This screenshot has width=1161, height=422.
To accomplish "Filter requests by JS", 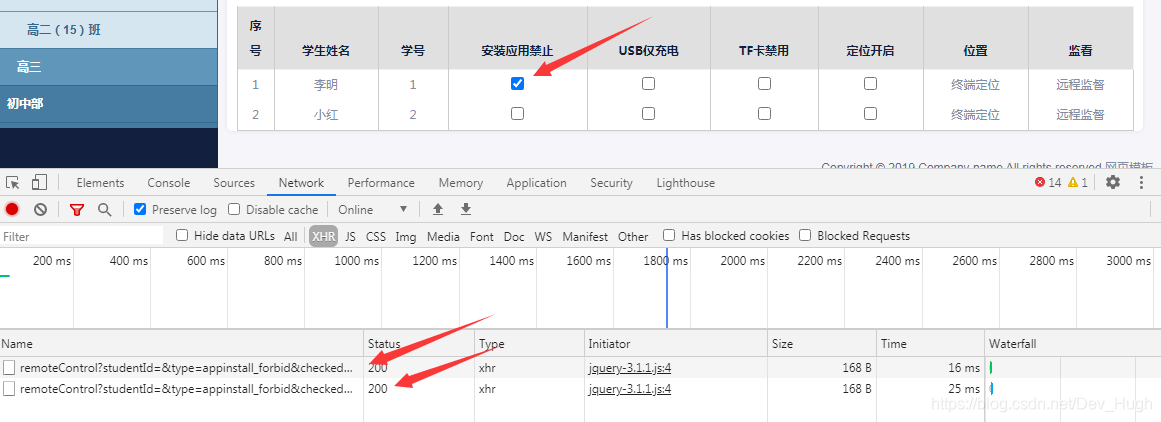I will tap(350, 237).
